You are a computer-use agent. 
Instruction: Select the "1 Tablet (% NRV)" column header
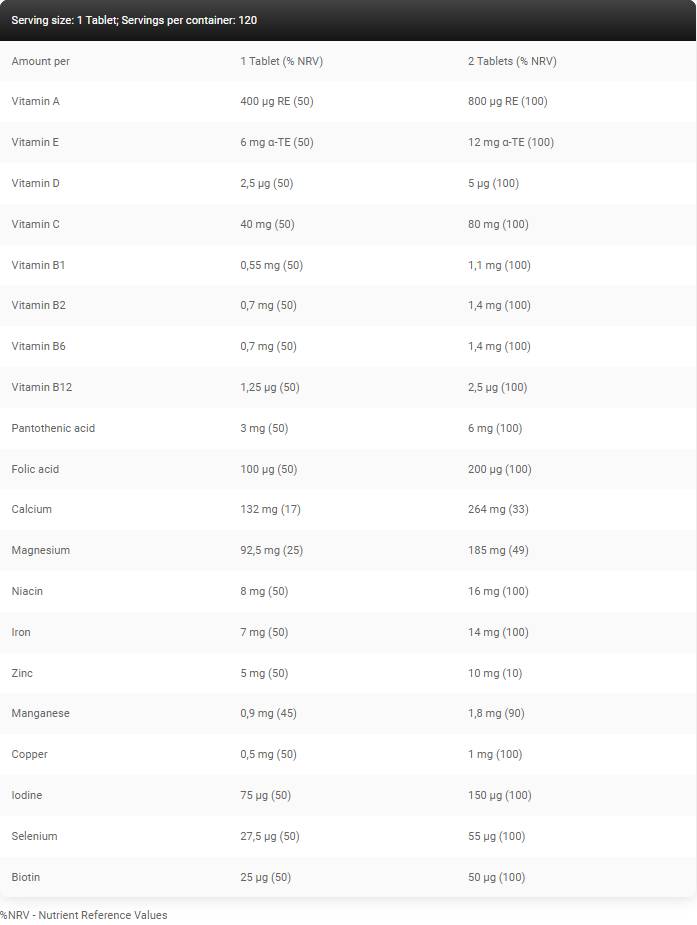(x=281, y=61)
